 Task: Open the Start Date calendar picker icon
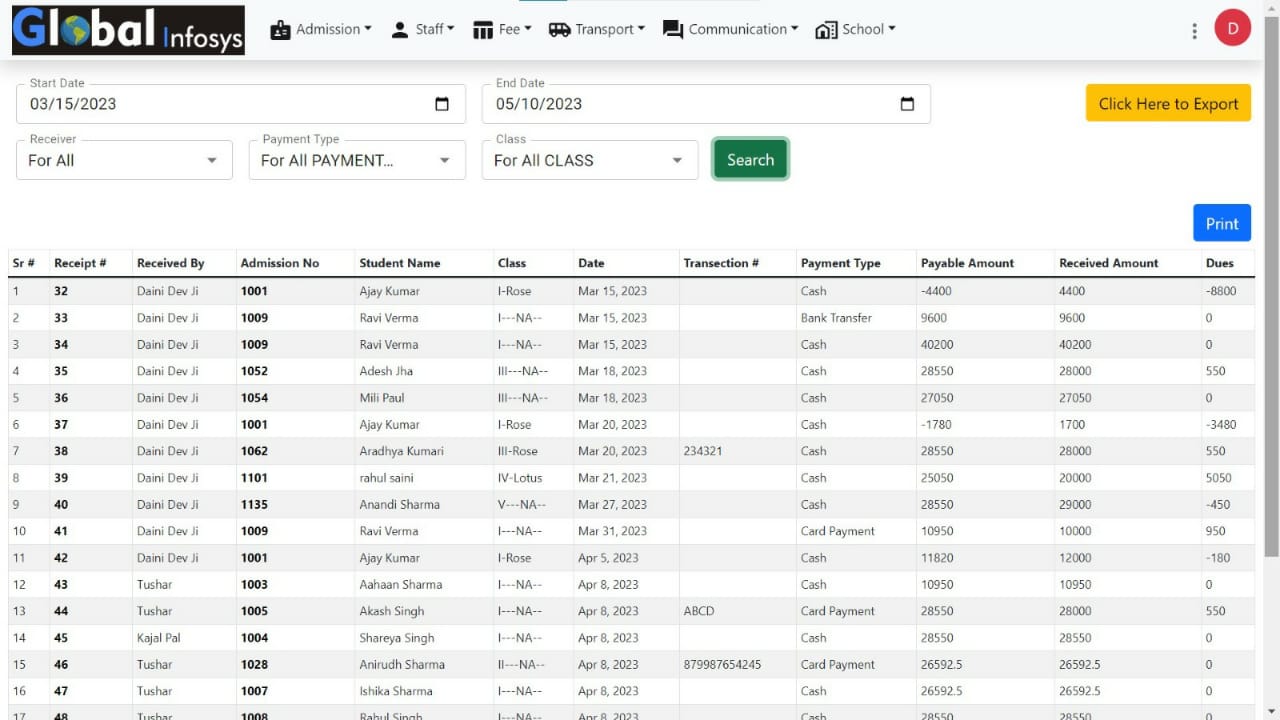click(x=442, y=104)
